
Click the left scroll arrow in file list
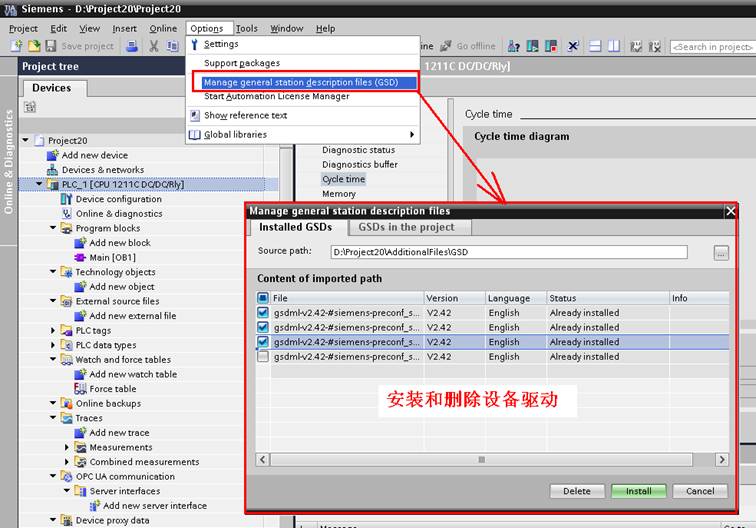pos(262,460)
